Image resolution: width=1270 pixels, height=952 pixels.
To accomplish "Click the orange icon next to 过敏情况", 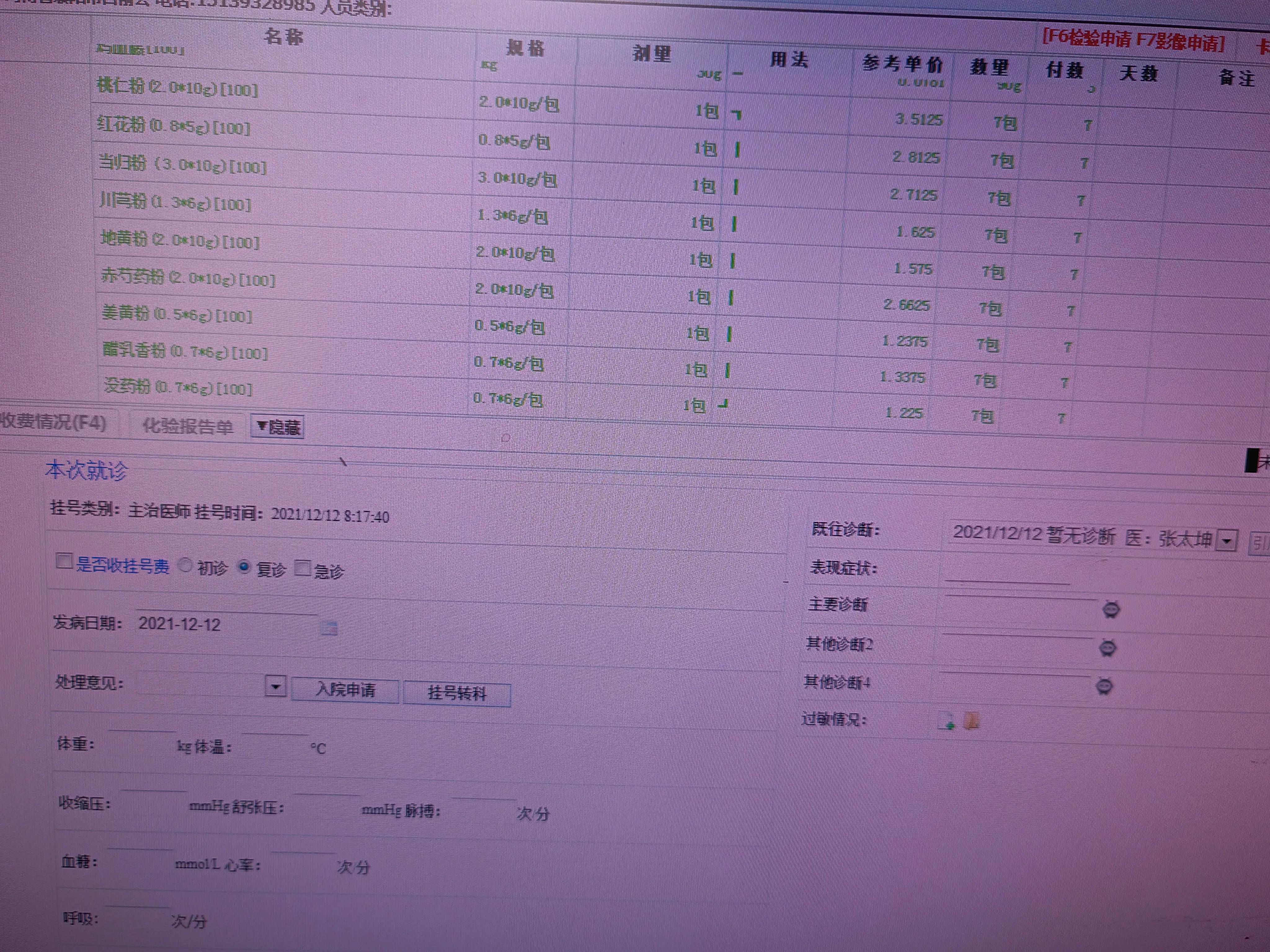I will click(971, 721).
